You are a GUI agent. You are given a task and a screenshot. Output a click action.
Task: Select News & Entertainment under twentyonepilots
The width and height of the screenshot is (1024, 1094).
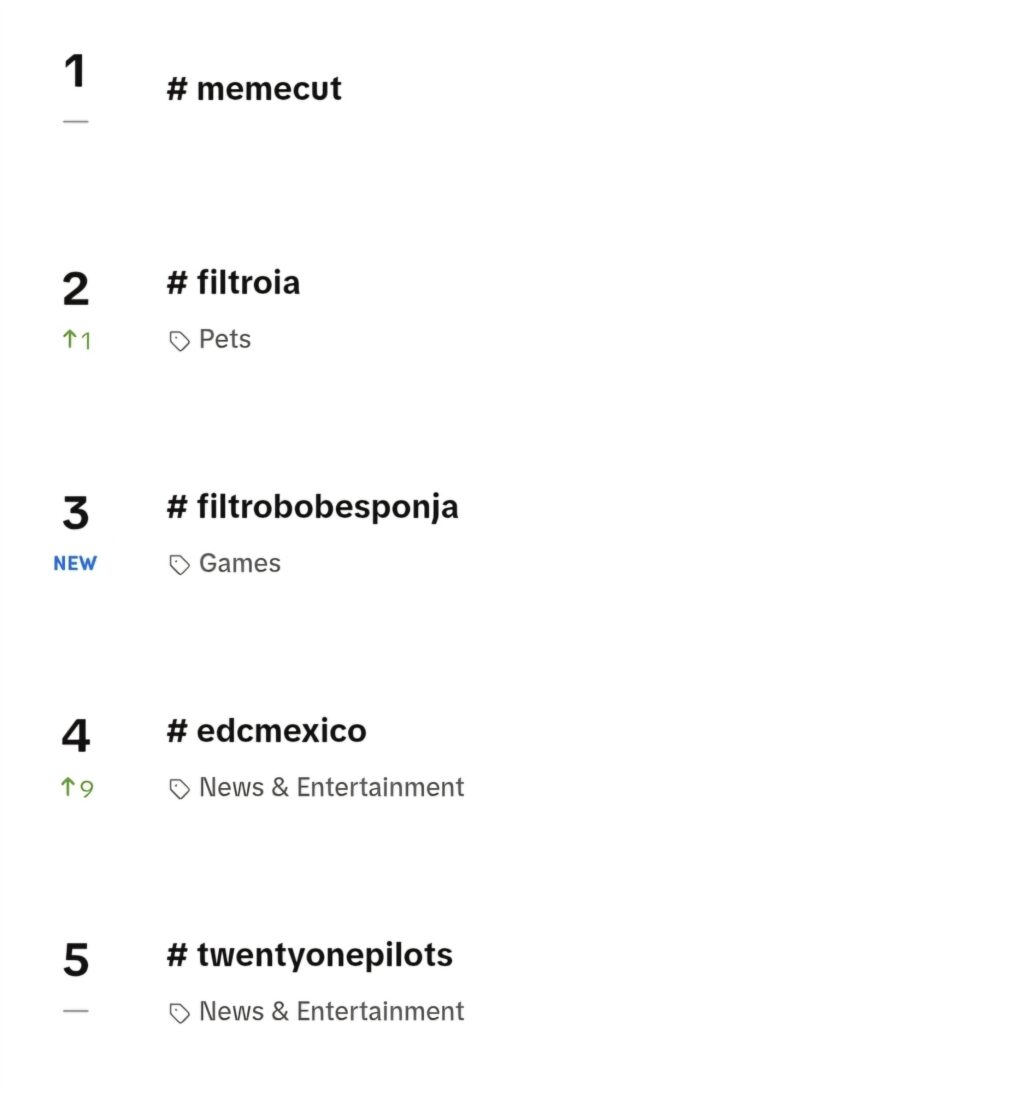(x=331, y=1011)
